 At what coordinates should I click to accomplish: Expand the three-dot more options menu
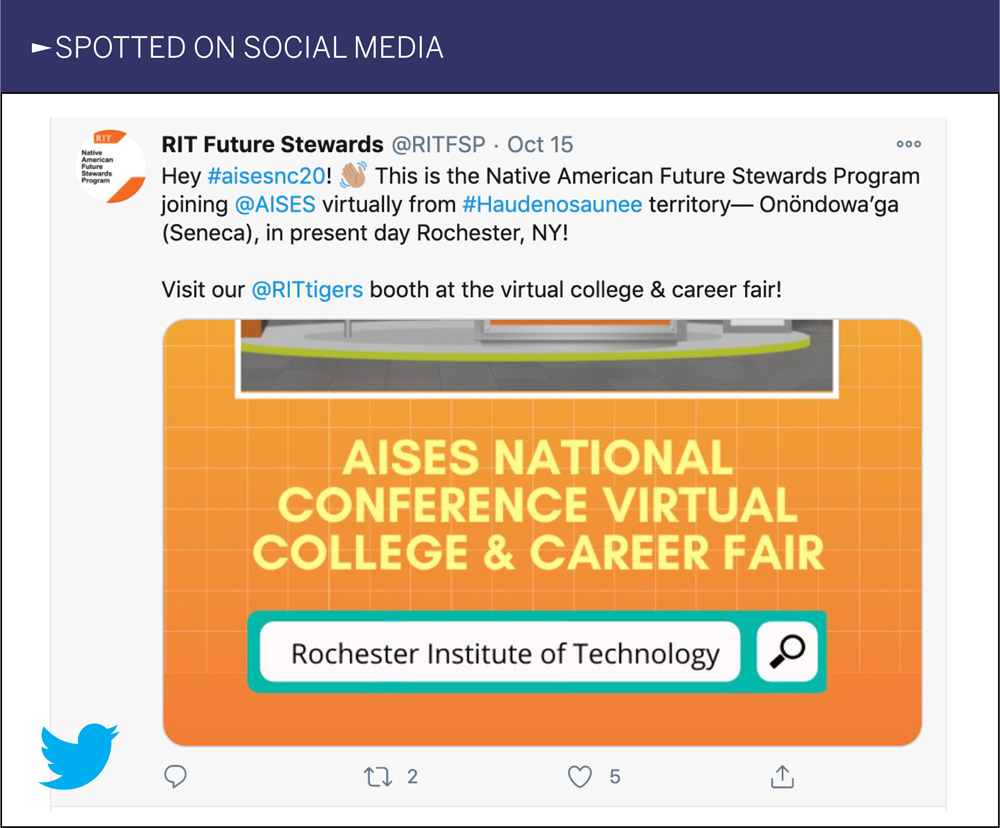908,145
